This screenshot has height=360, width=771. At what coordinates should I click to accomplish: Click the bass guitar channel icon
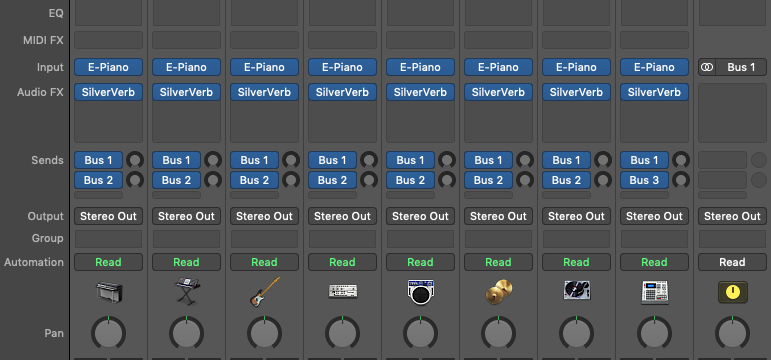tap(265, 292)
